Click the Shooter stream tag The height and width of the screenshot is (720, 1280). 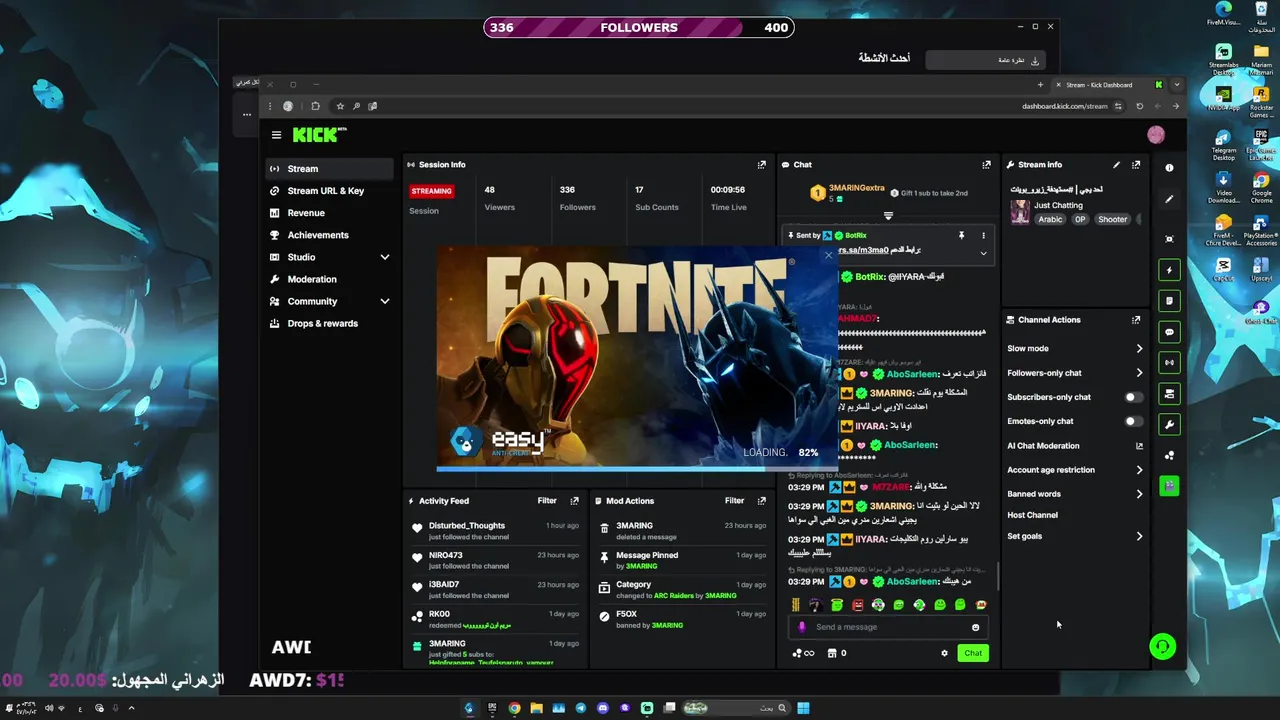(x=1113, y=219)
